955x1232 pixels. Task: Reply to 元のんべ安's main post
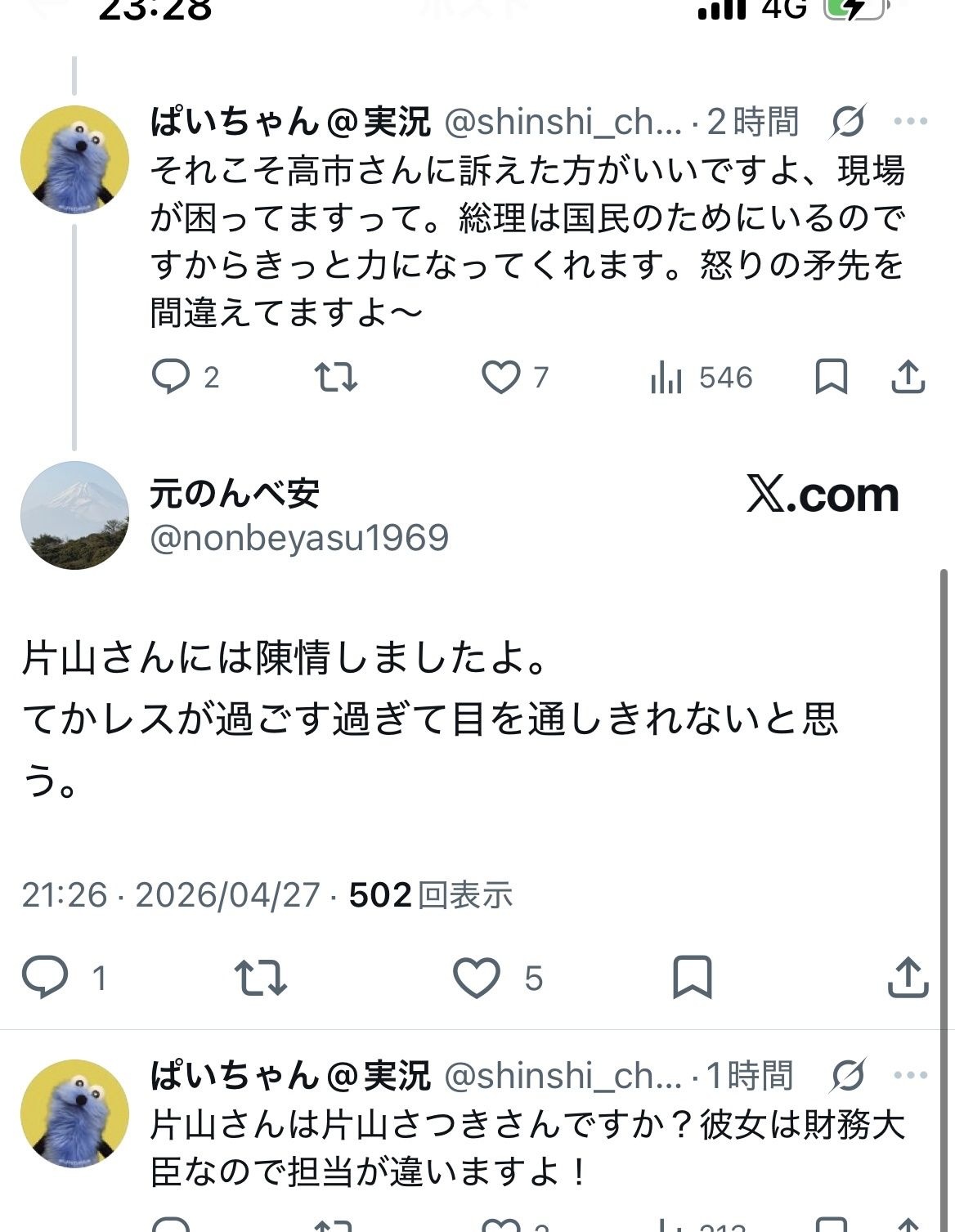[x=45, y=977]
